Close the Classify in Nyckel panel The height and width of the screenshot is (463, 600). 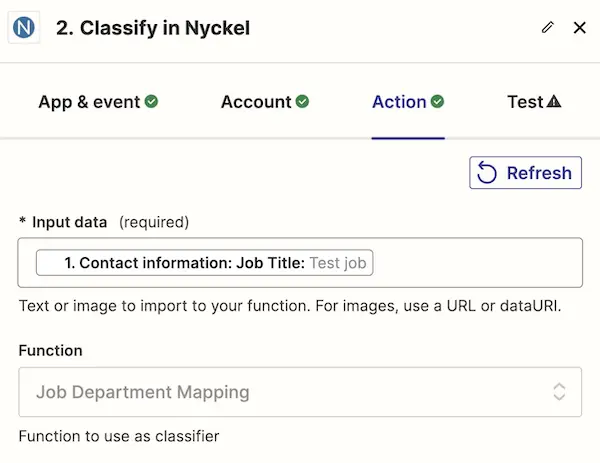(x=580, y=28)
